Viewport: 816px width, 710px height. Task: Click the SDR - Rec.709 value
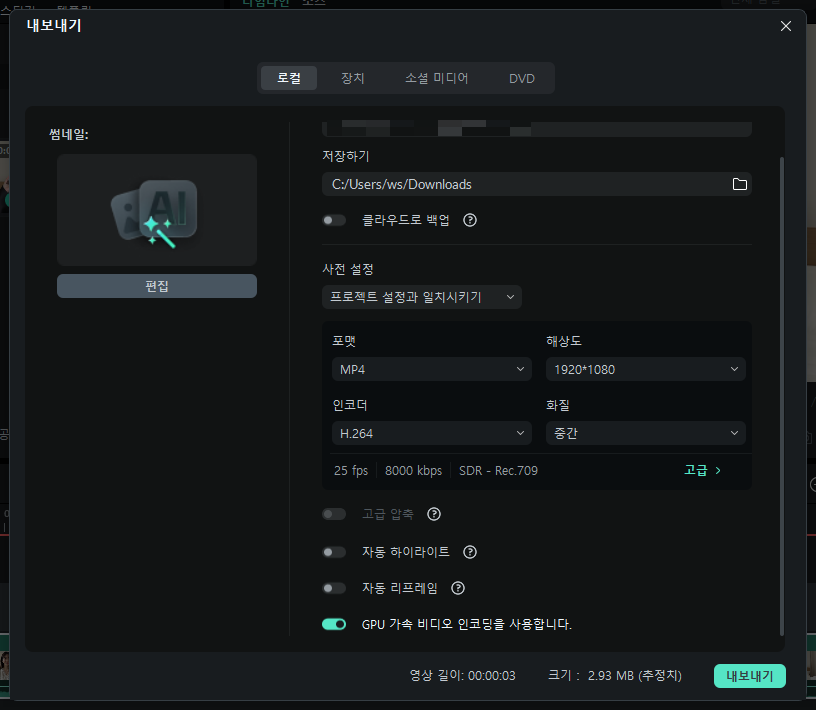tap(498, 471)
